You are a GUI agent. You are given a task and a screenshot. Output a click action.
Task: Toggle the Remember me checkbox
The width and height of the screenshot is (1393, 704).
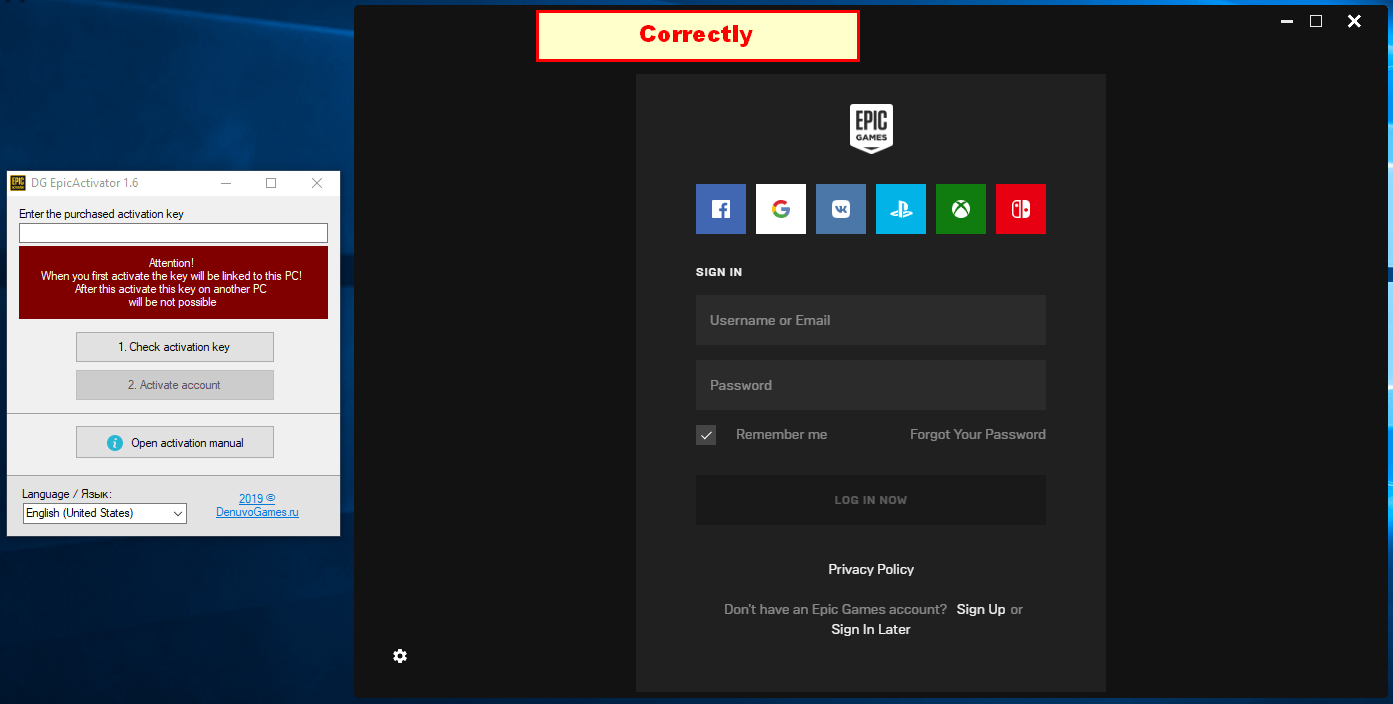(706, 435)
